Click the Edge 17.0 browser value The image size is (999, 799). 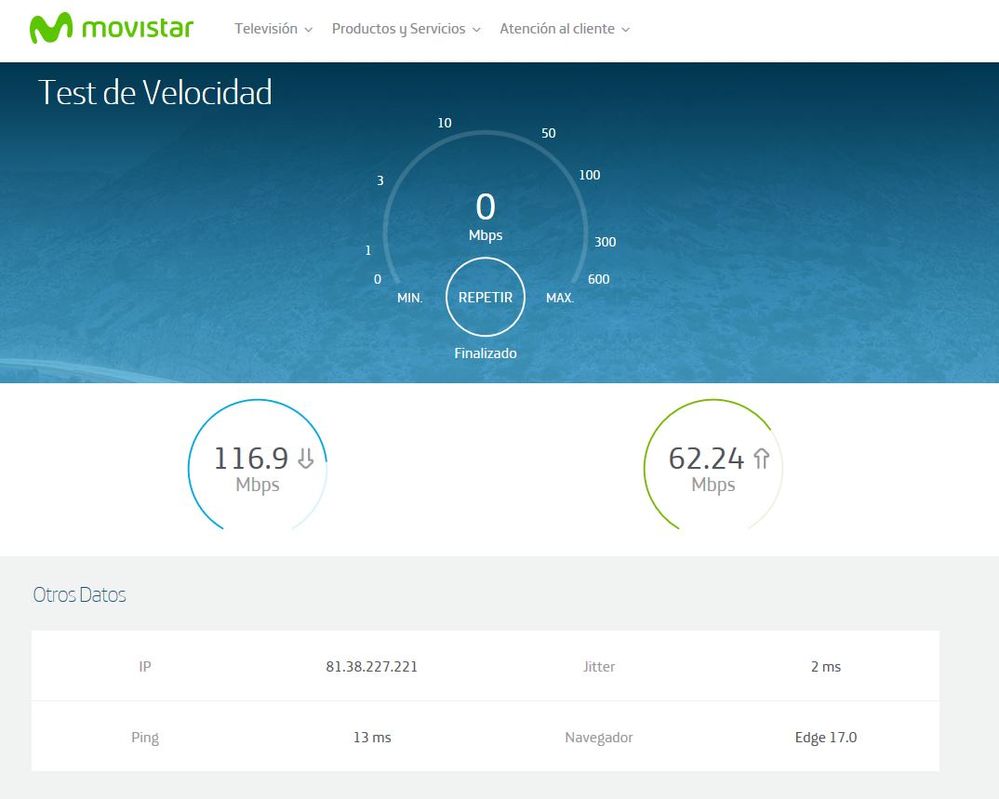tap(825, 737)
